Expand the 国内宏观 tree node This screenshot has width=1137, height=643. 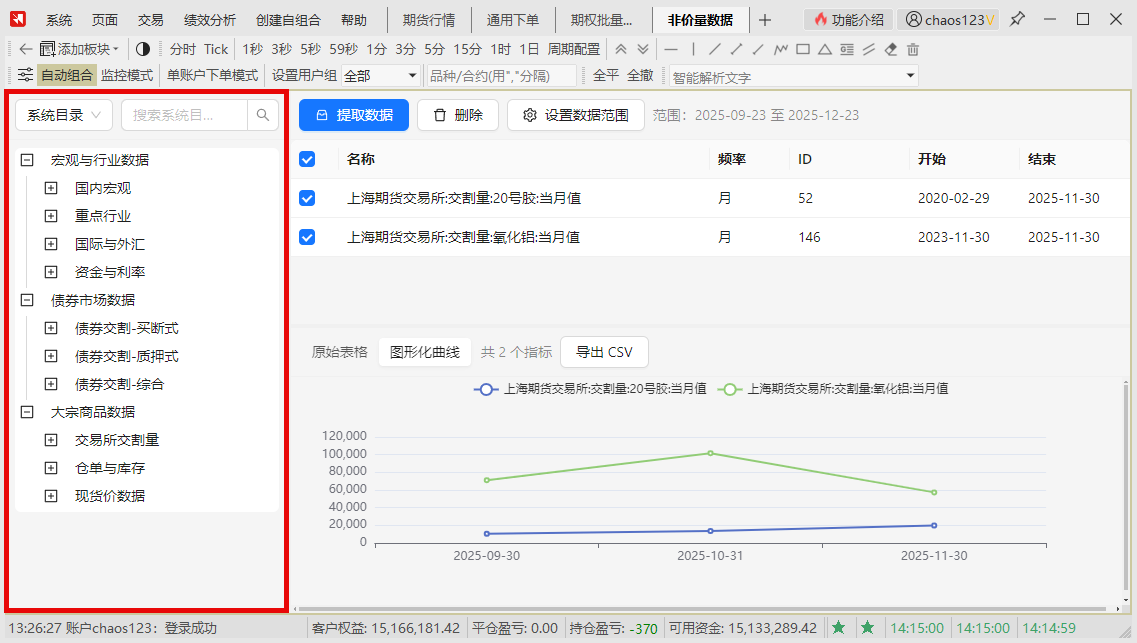(51, 188)
